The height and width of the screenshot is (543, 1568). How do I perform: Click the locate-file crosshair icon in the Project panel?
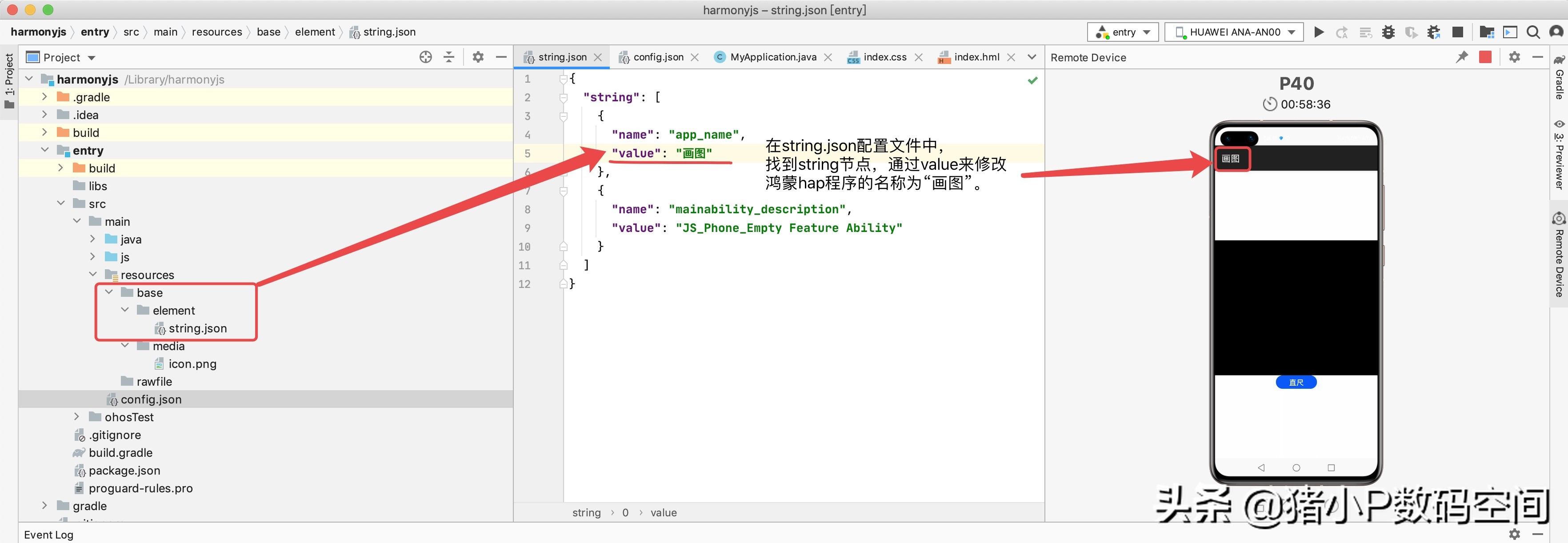click(425, 57)
